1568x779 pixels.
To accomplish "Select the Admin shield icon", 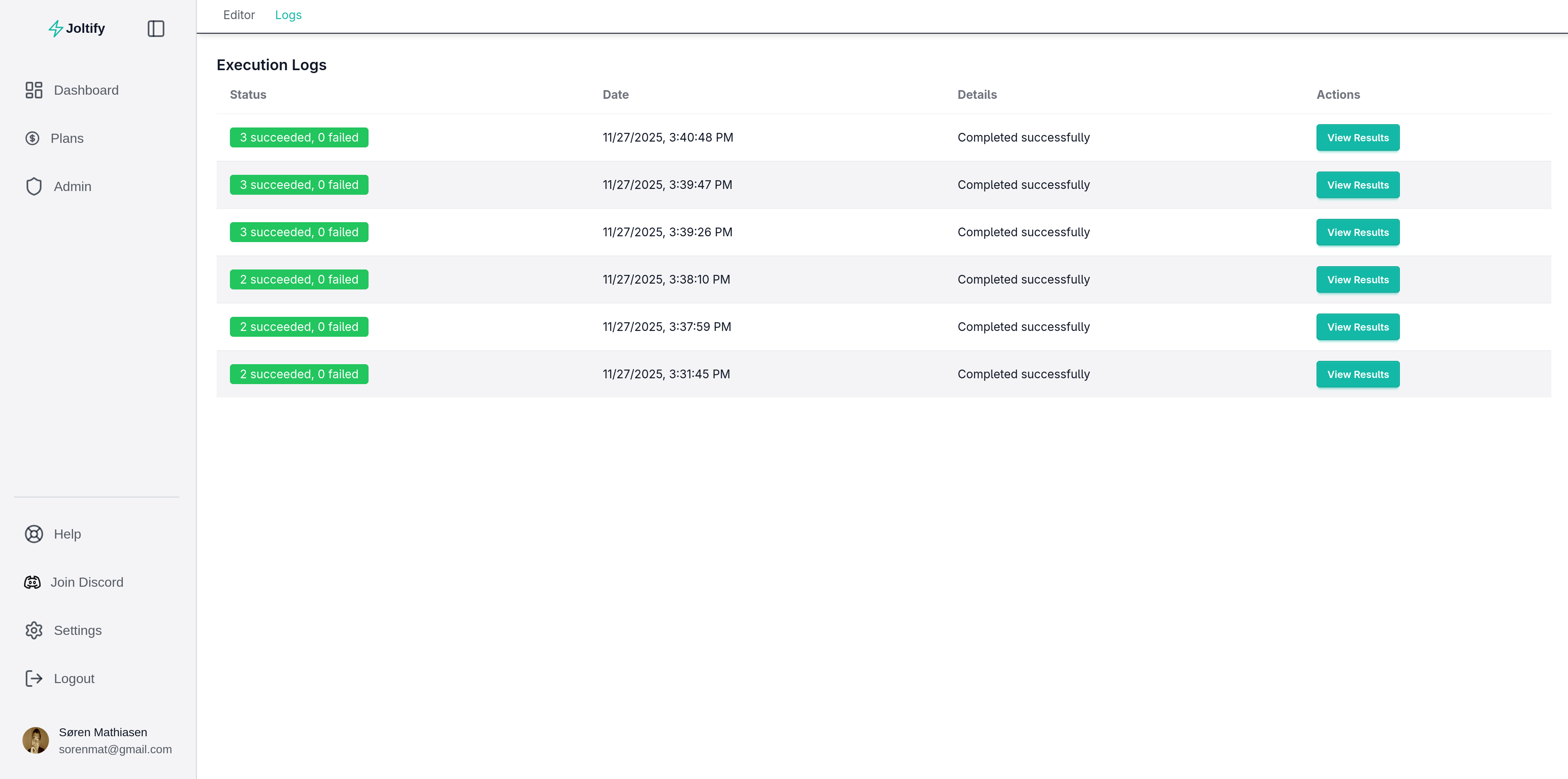I will (34, 186).
